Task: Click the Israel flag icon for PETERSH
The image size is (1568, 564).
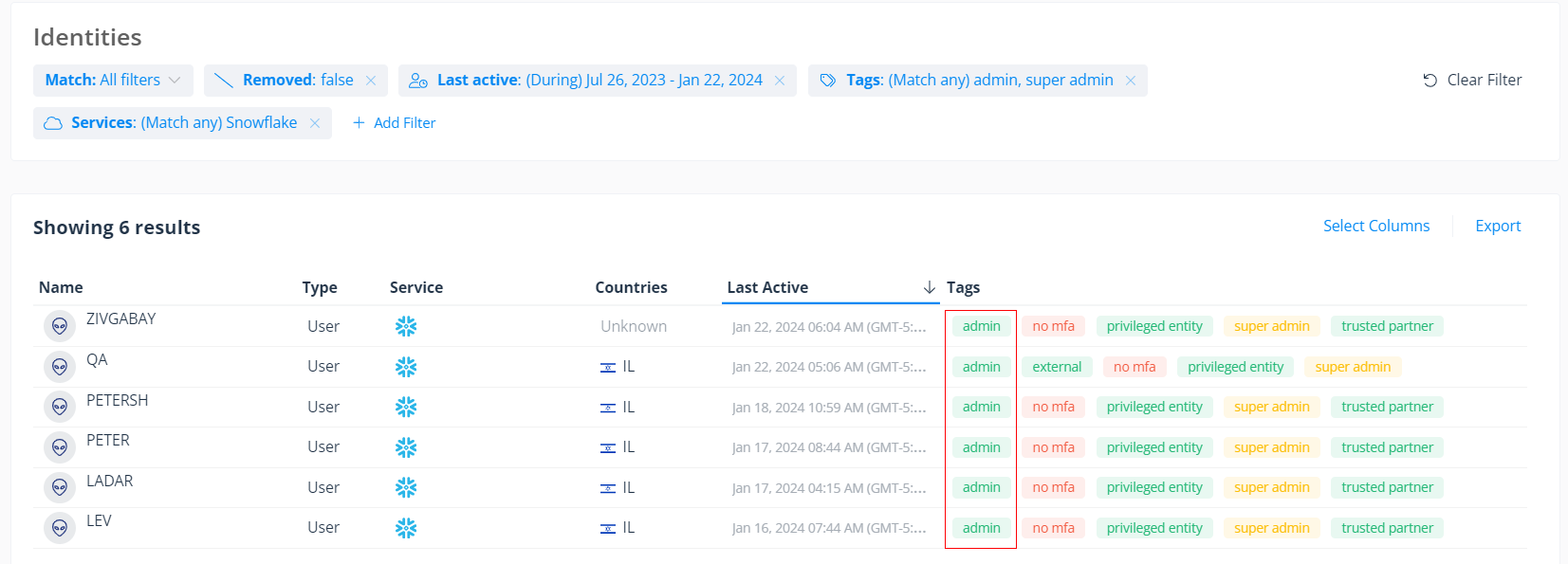Action: (x=608, y=408)
